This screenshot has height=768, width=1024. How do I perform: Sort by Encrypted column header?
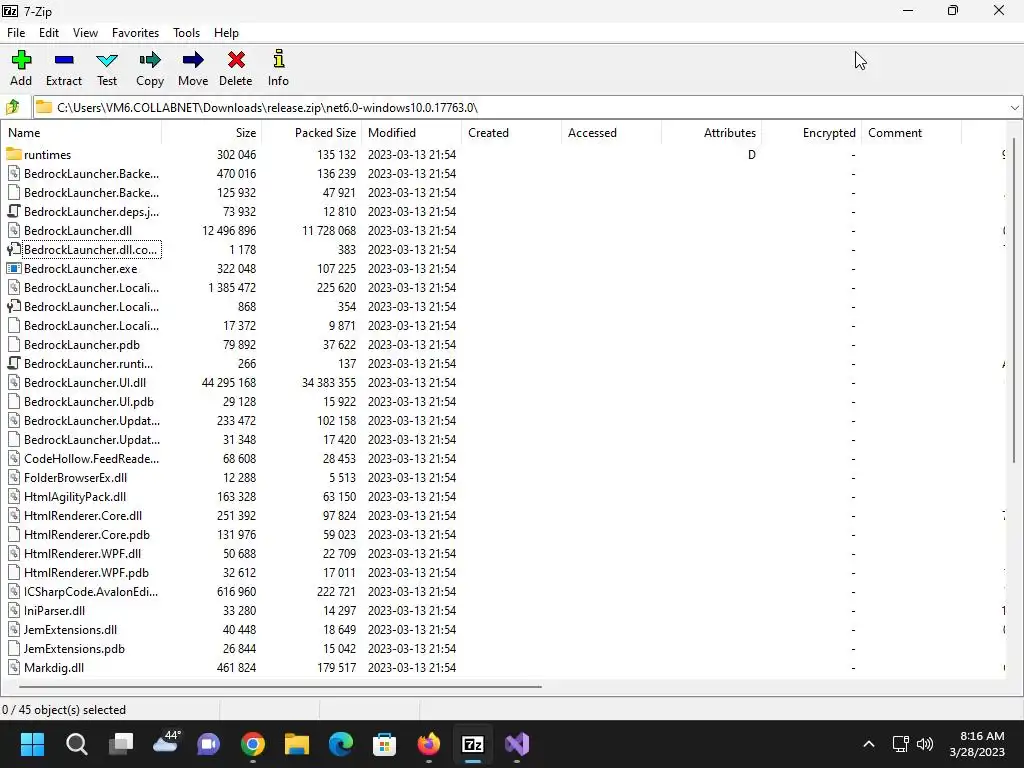[x=811, y=133]
